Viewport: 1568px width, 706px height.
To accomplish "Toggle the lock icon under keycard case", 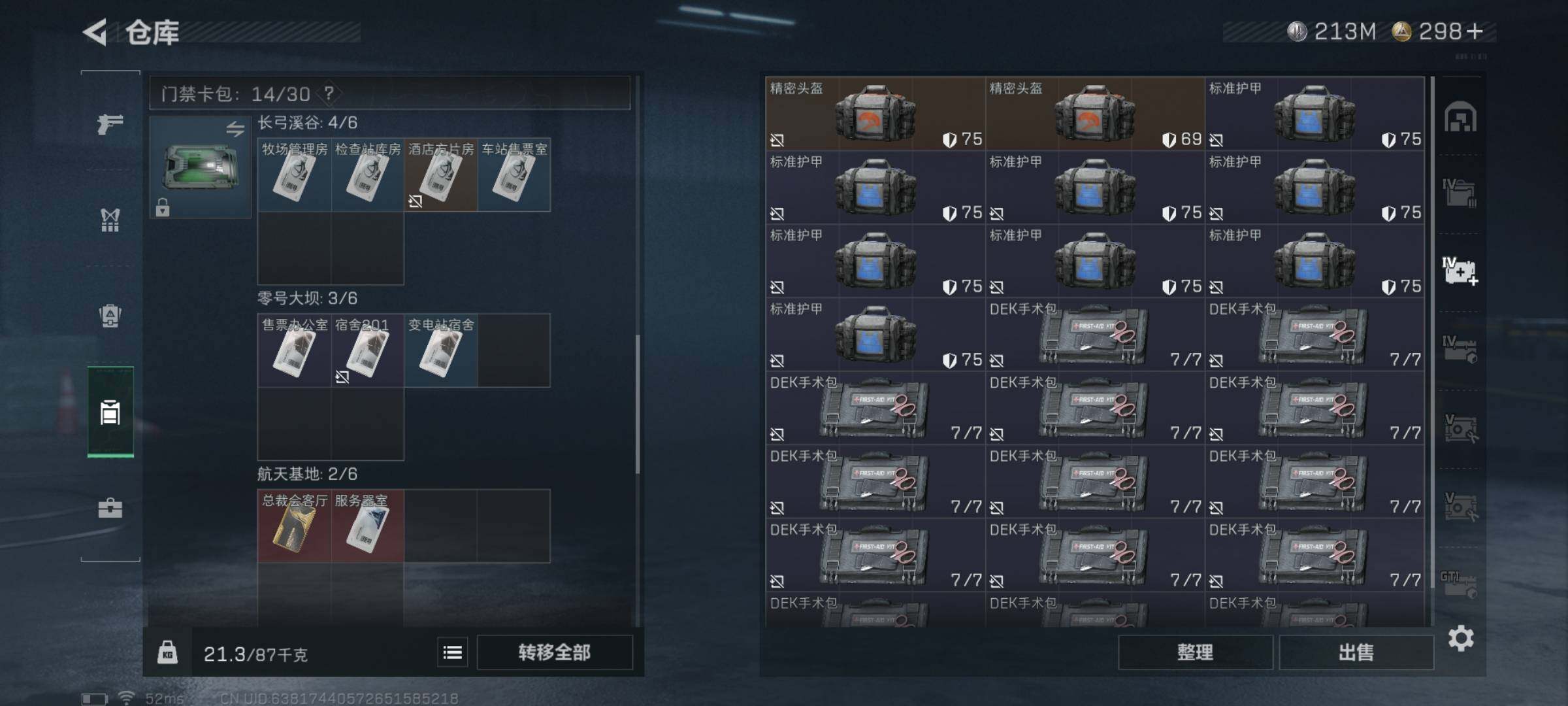I will tap(163, 207).
